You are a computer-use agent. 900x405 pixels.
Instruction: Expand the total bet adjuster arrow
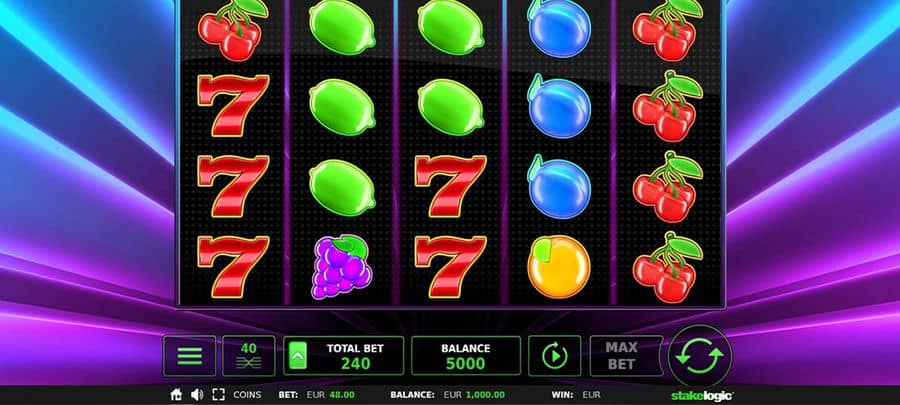(297, 356)
